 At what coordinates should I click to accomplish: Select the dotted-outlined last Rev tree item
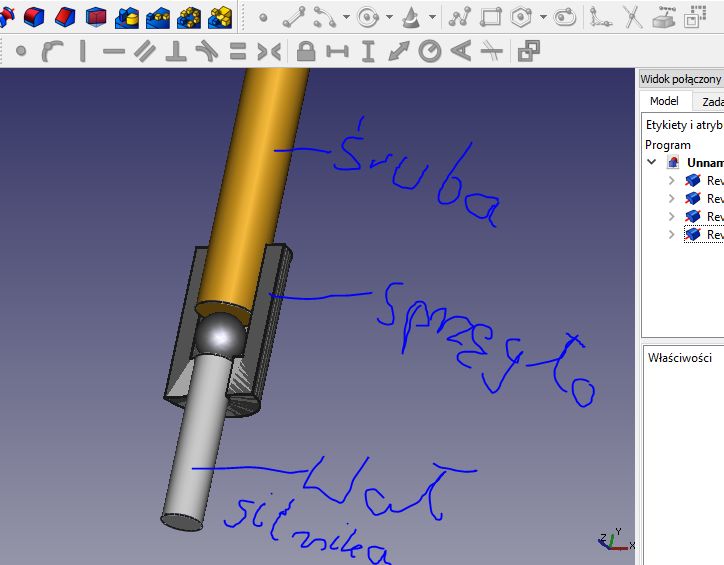(705, 234)
